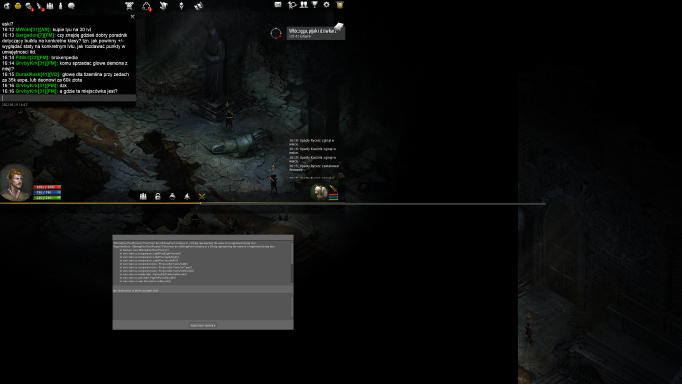The height and width of the screenshot is (384, 682).
Task: Click the armor equipment icon
Action: pos(129,6)
